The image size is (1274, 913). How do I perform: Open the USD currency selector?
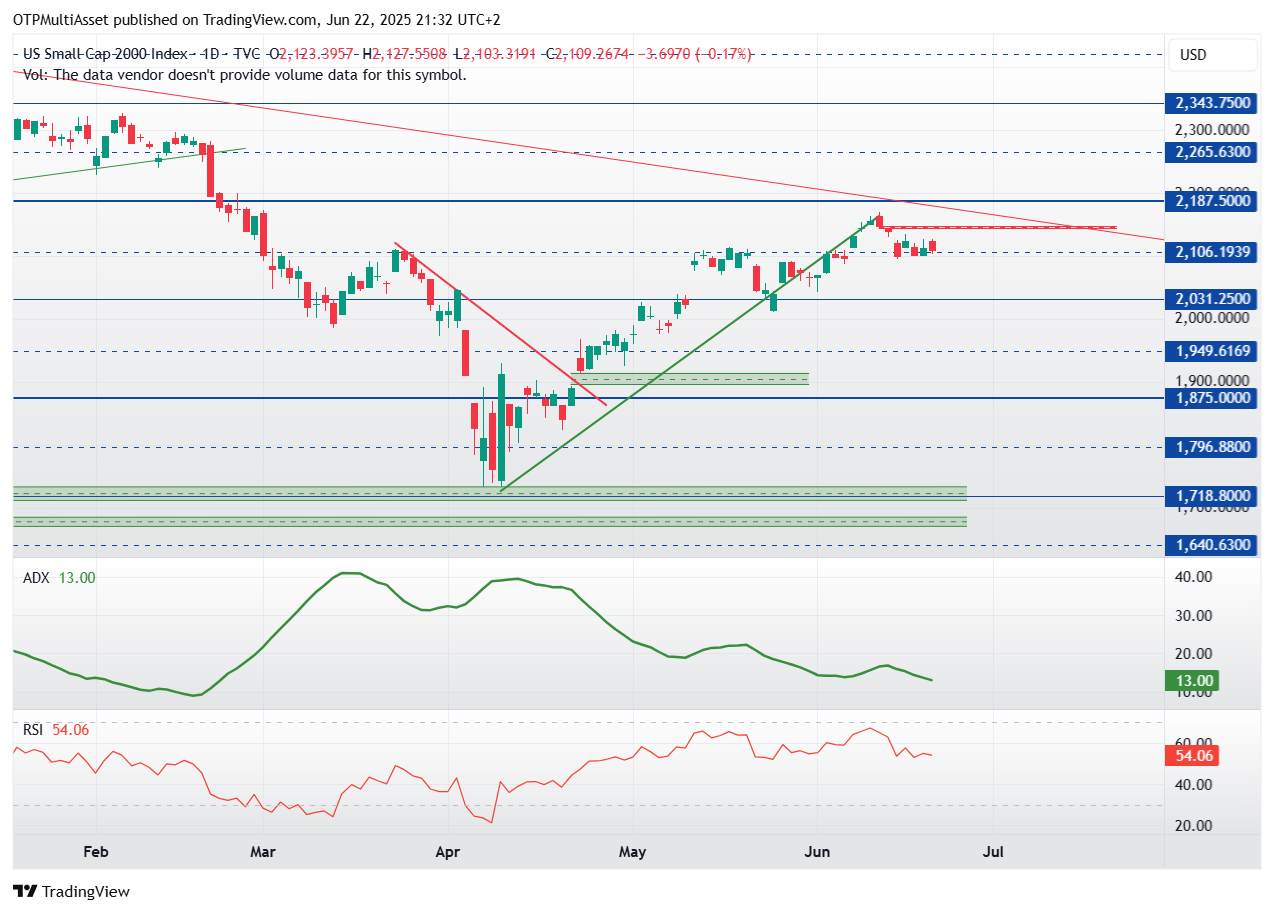(1213, 55)
